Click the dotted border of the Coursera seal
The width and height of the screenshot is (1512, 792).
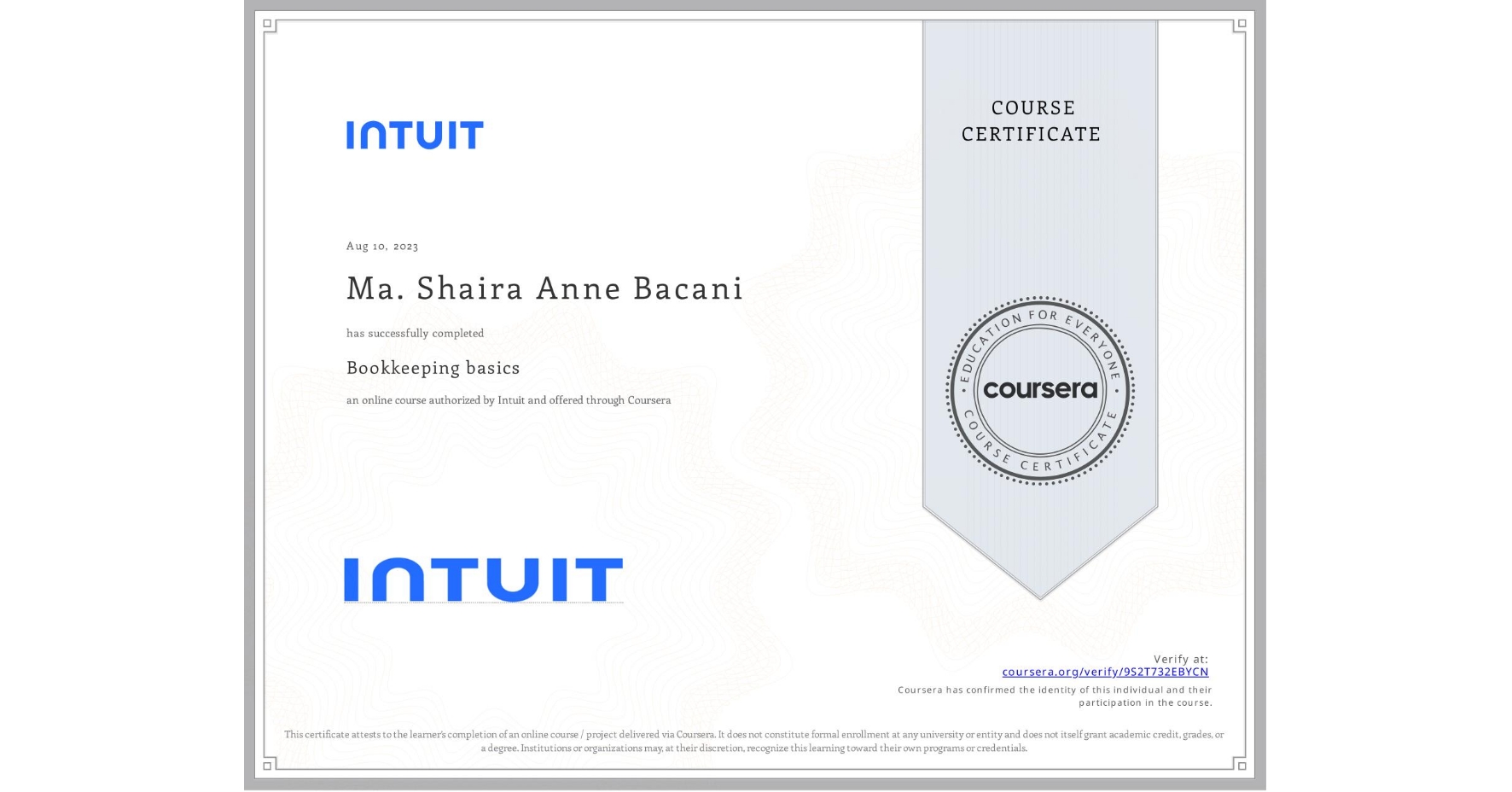coord(1040,299)
